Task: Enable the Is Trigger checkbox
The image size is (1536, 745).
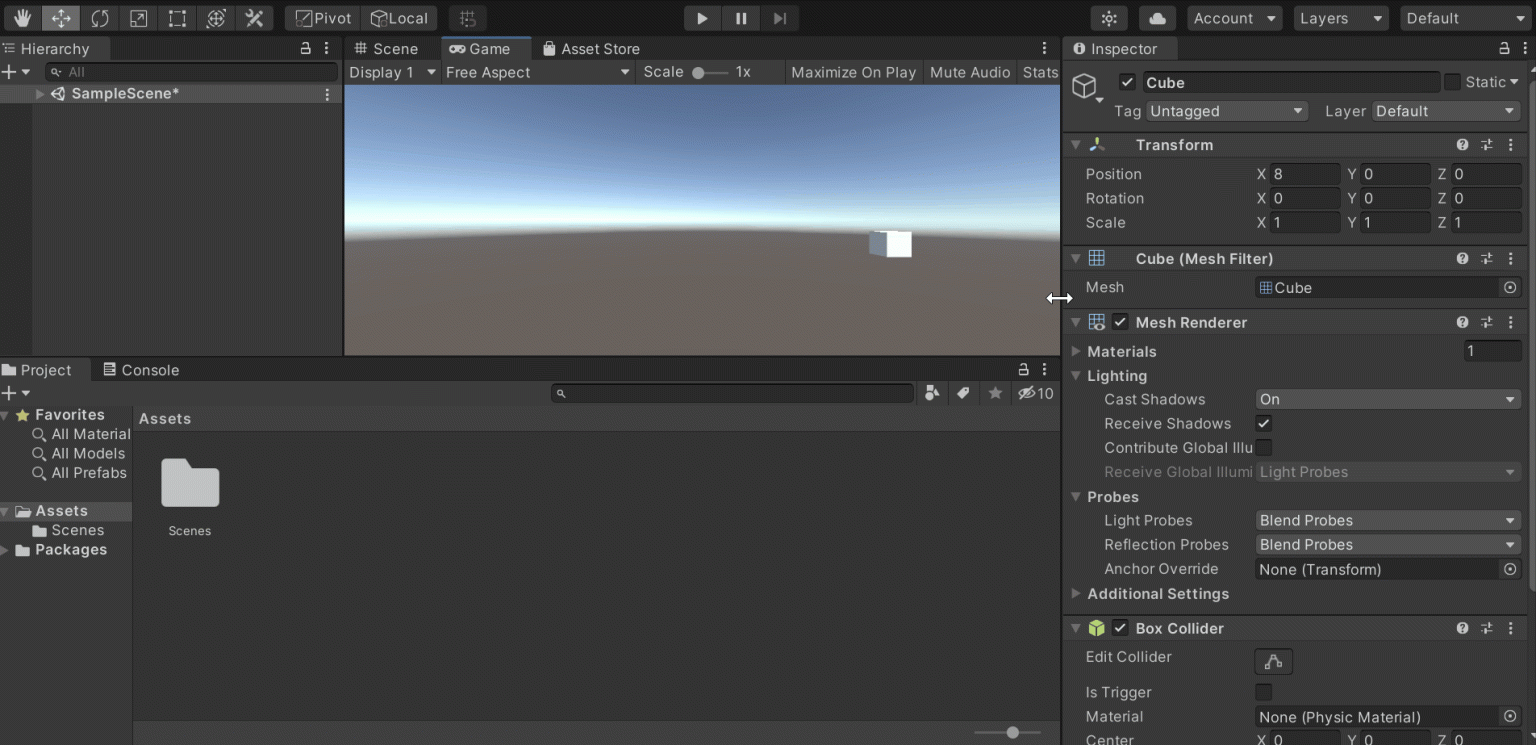Action: (x=1264, y=692)
